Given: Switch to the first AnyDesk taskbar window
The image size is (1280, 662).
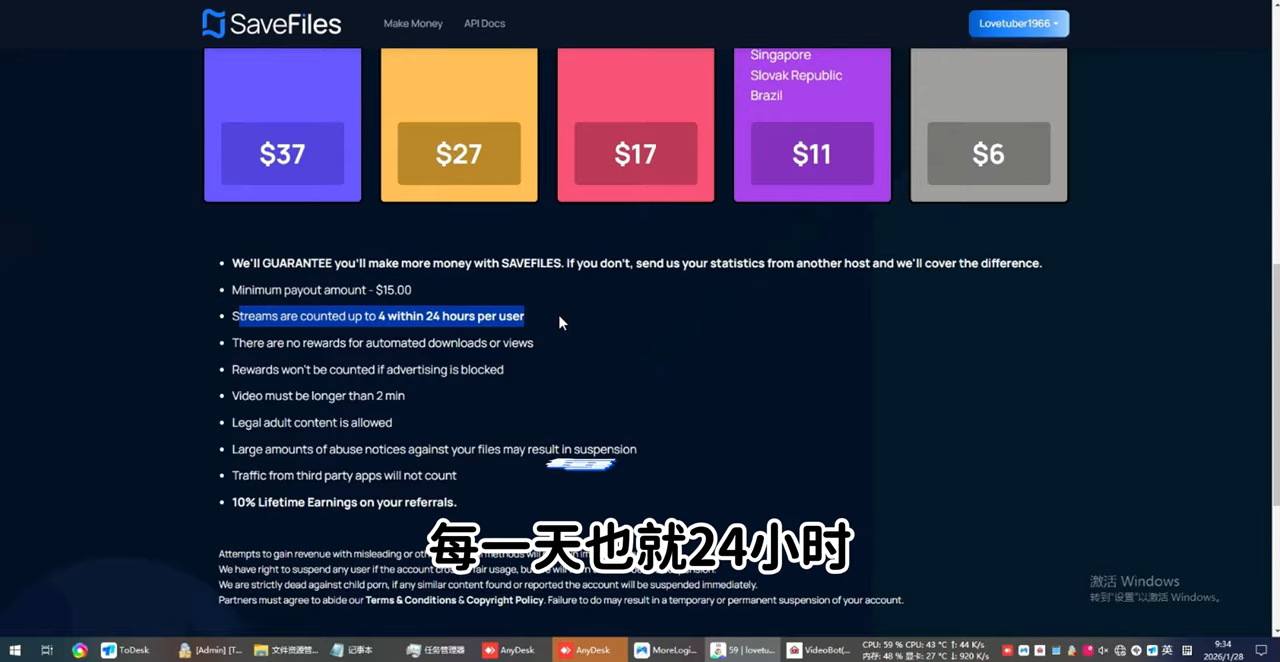Looking at the screenshot, I should pos(513,650).
